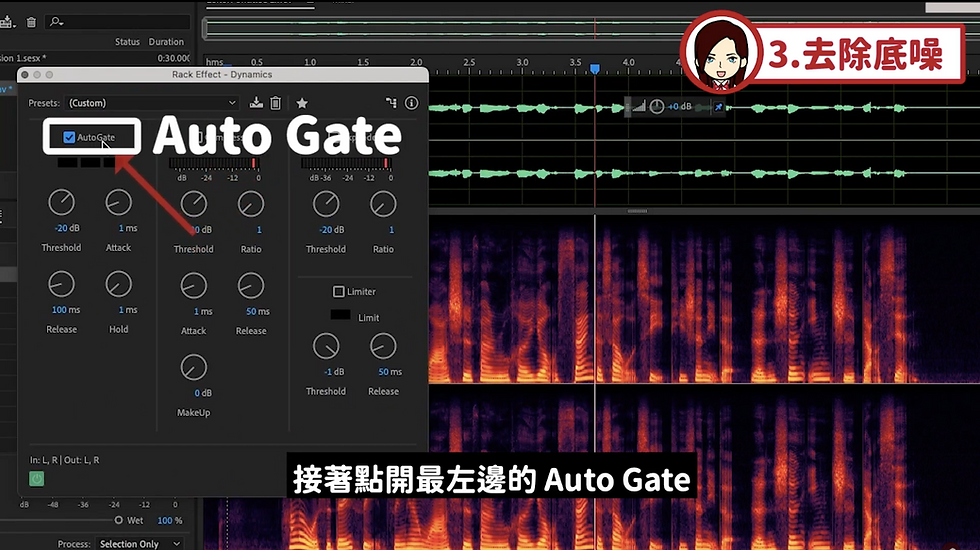Save the current settings as a preset

(x=256, y=102)
